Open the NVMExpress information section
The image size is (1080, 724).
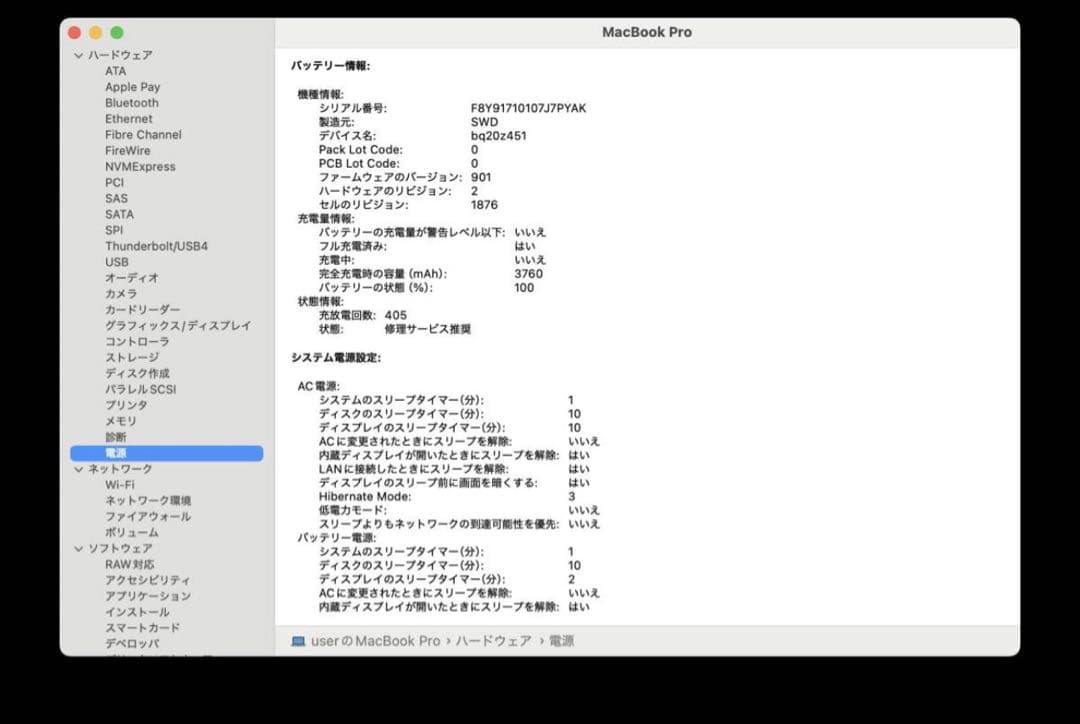[140, 166]
